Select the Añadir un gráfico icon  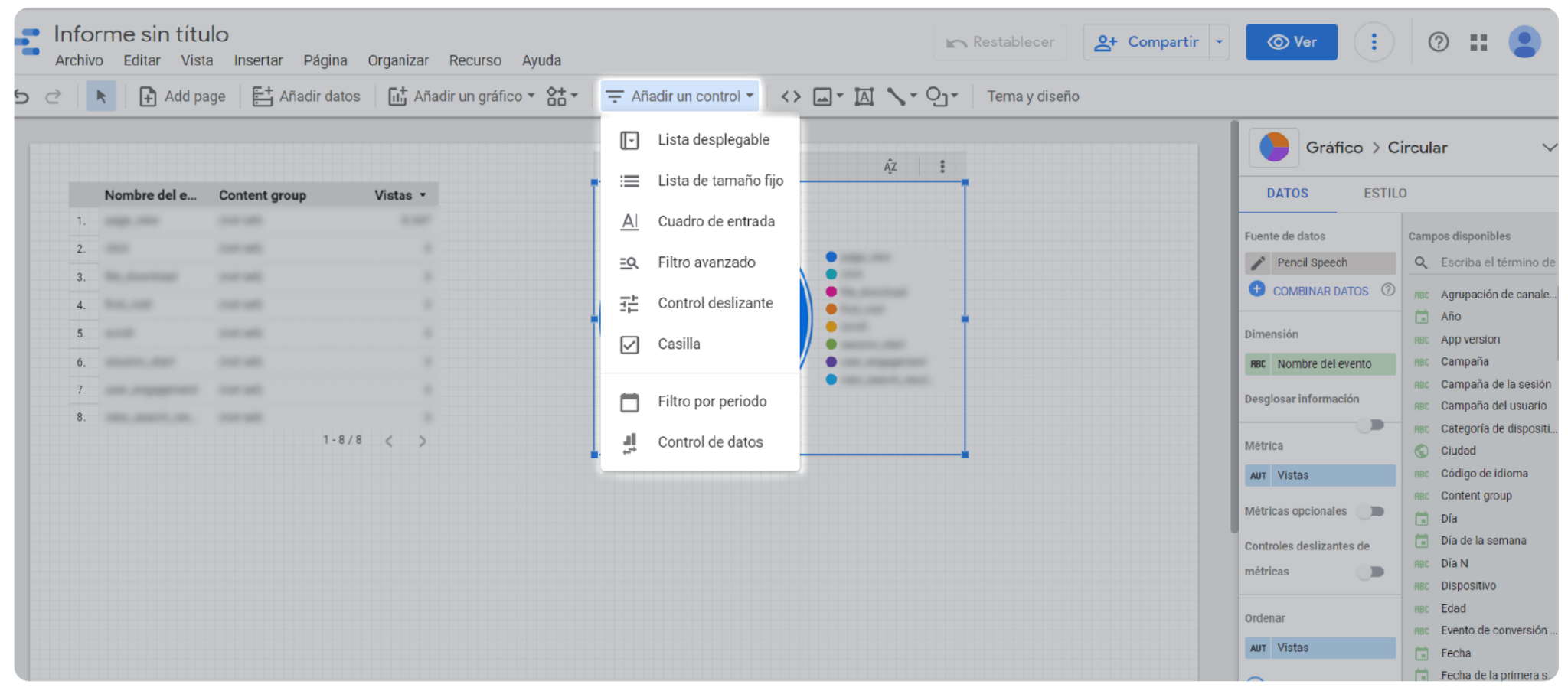click(x=397, y=96)
